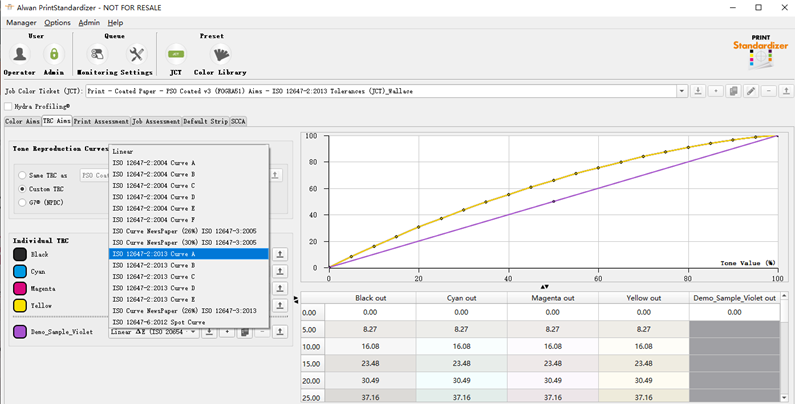
Task: Choose ISO 12647-2:2013 Curve E
Action: pos(189,299)
